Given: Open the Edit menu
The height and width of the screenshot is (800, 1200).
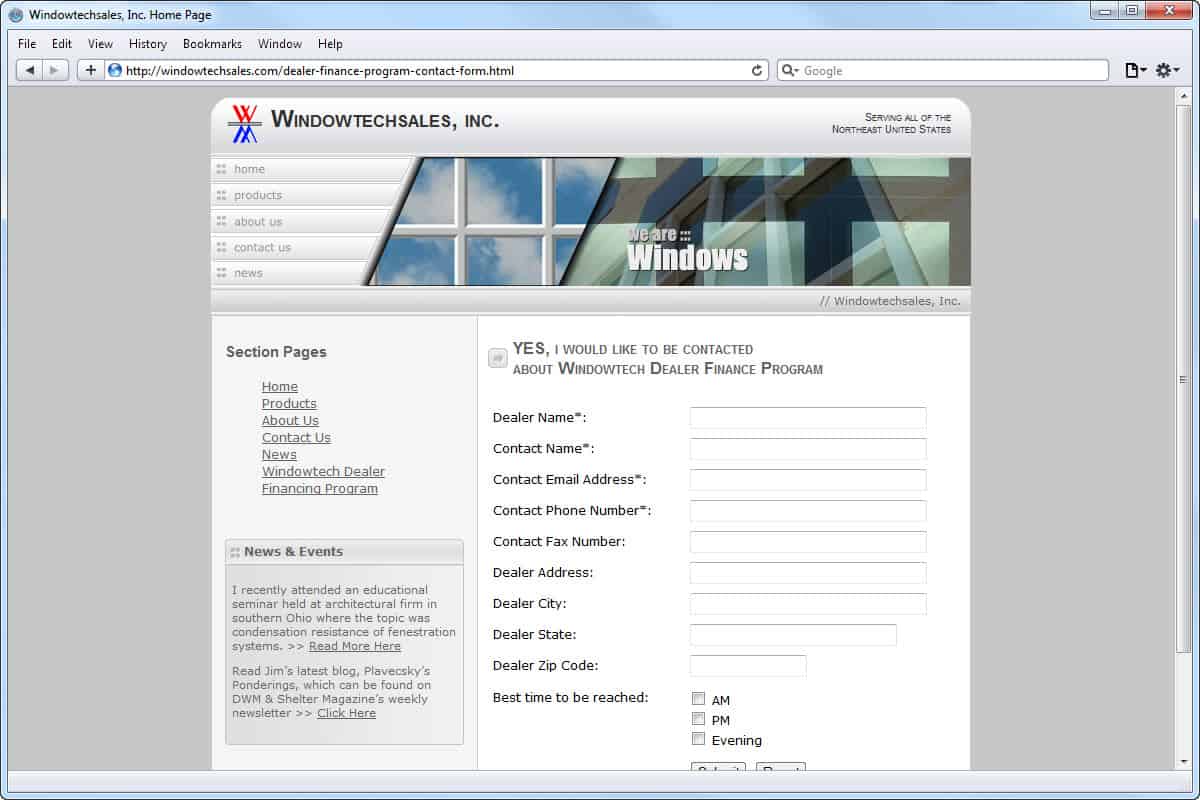Looking at the screenshot, I should click(62, 44).
